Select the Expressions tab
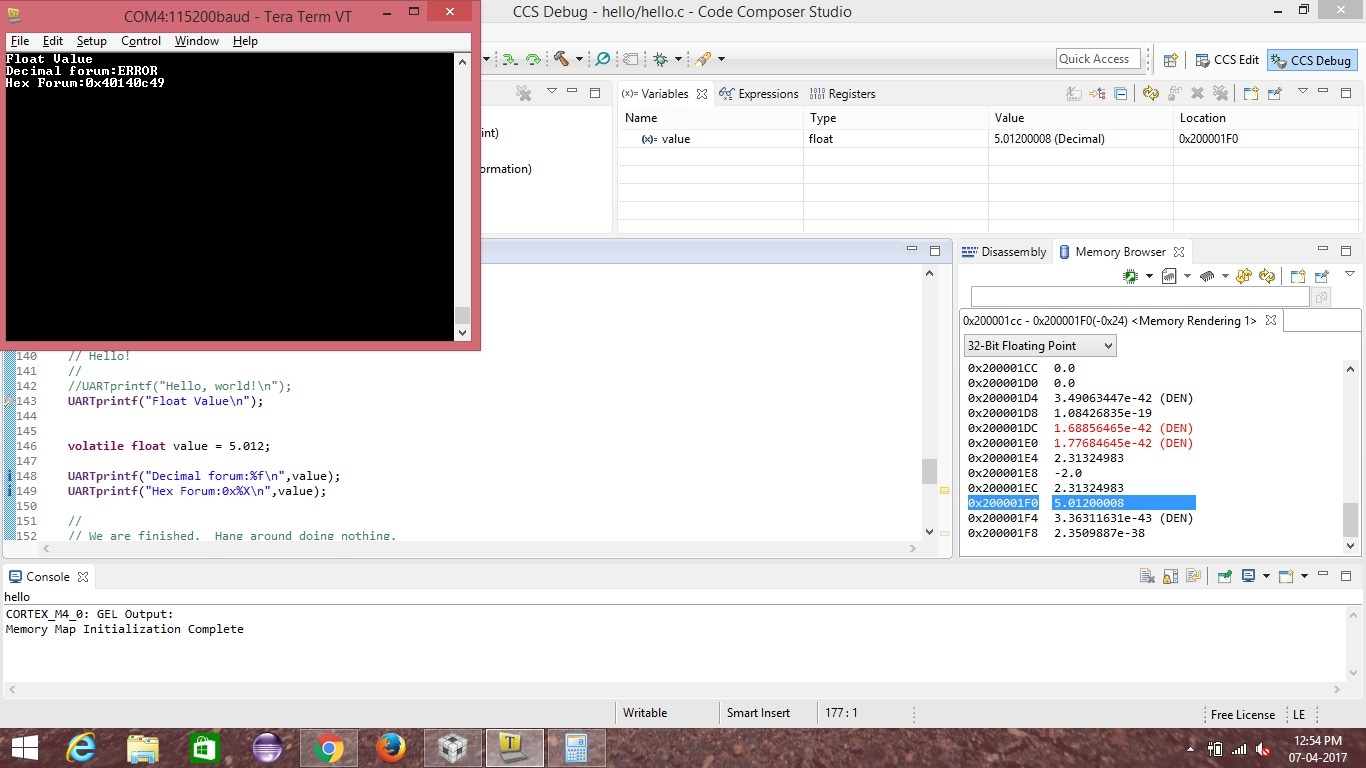Image resolution: width=1366 pixels, height=768 pixels. tap(759, 93)
